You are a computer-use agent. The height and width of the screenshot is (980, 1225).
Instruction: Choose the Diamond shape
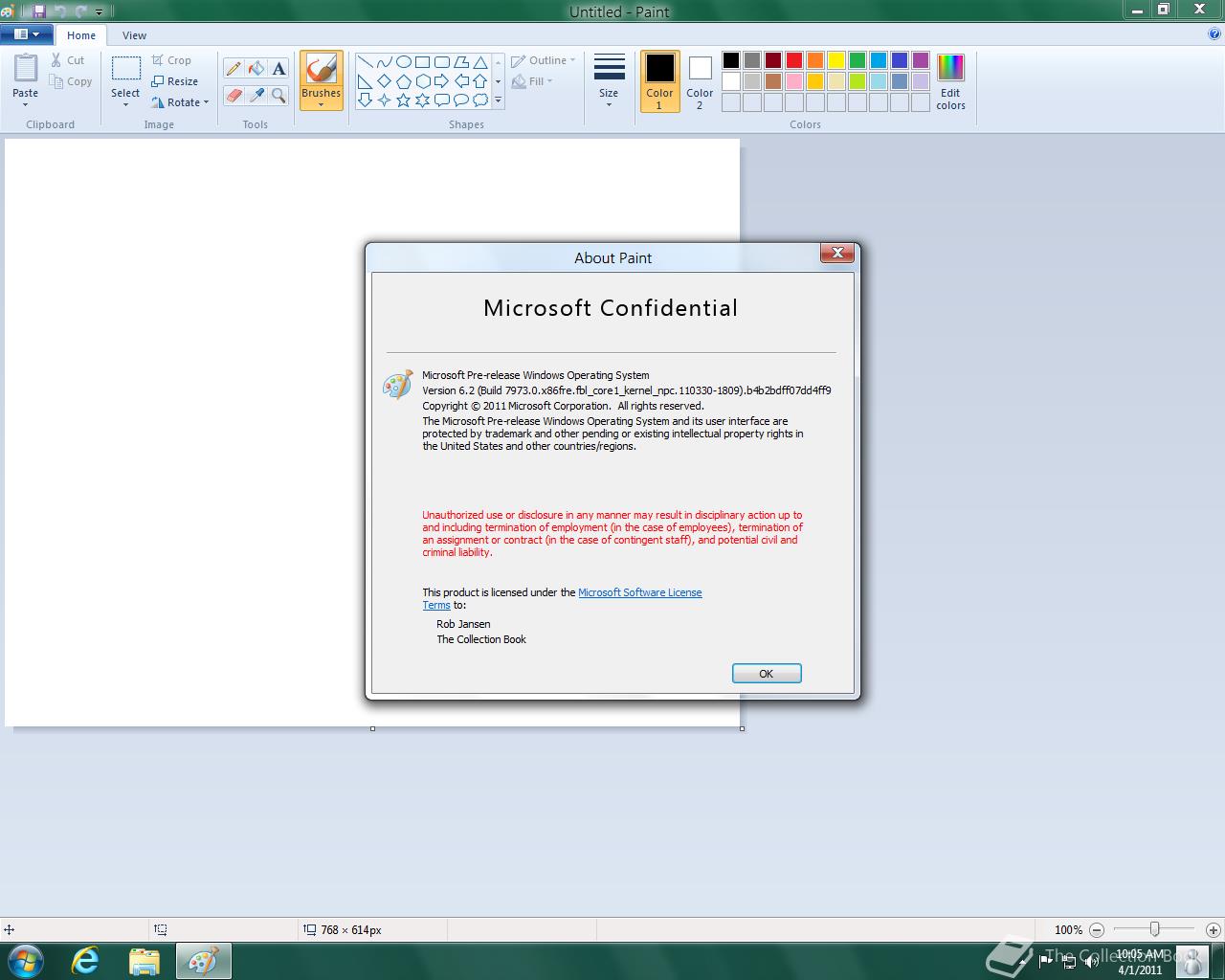tap(385, 81)
